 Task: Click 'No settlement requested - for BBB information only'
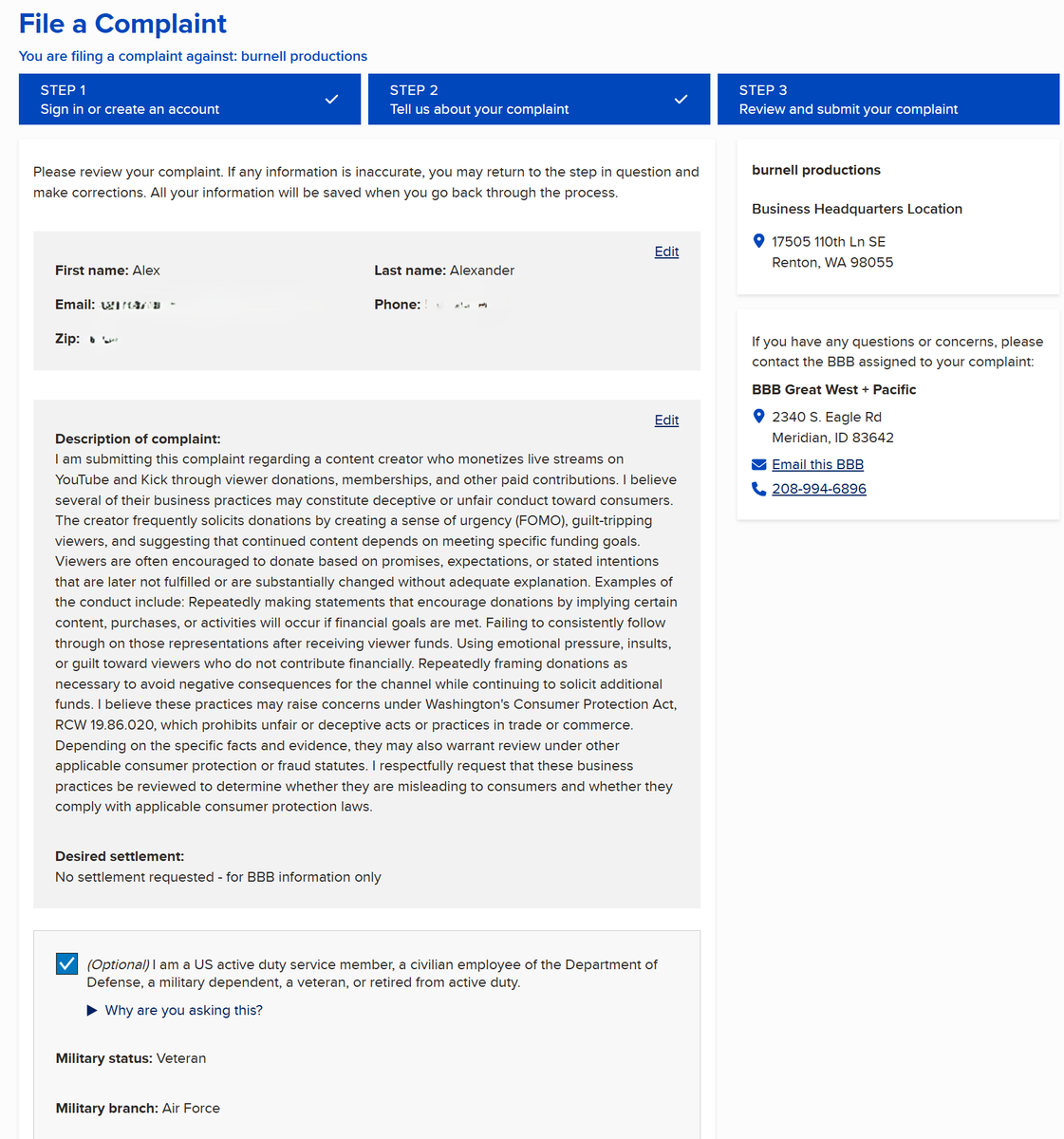[x=218, y=877]
